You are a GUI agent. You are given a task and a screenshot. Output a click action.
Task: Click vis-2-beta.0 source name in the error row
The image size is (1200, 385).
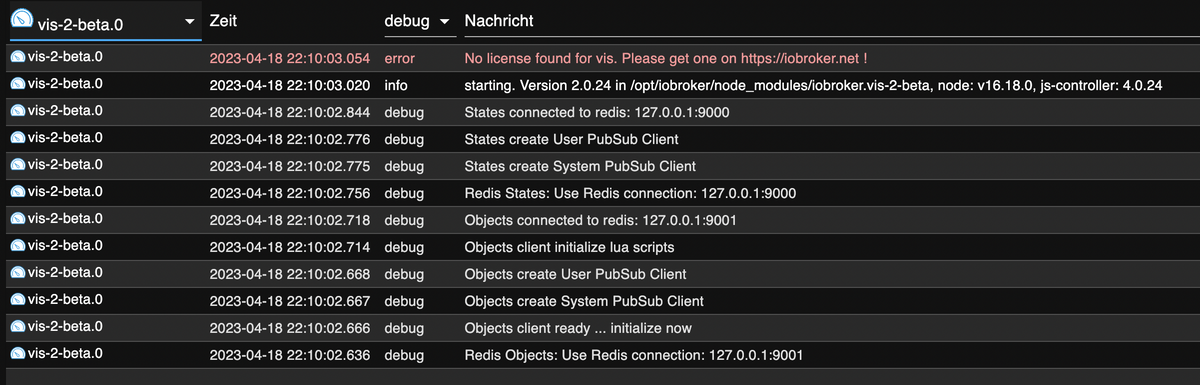[x=65, y=58]
